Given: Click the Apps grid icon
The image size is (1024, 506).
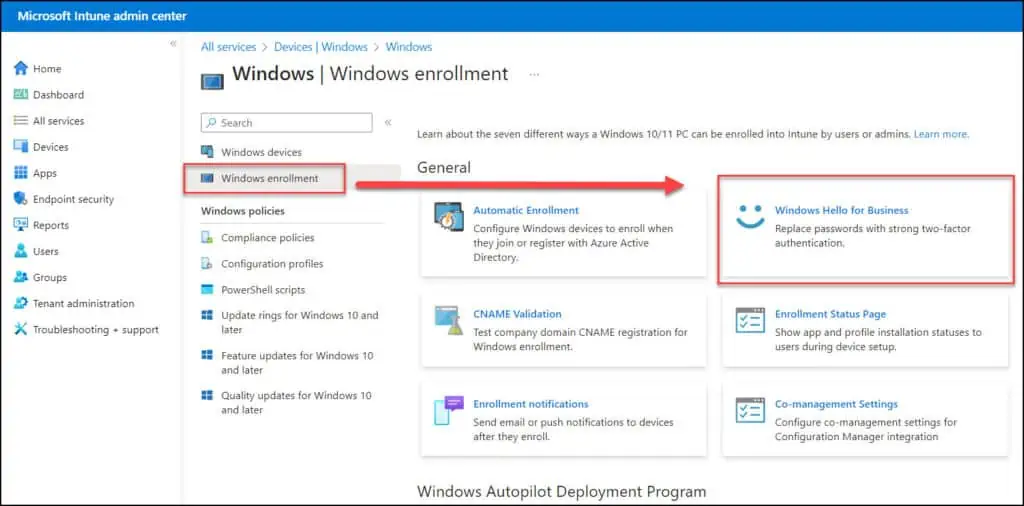Looking at the screenshot, I should [21, 173].
